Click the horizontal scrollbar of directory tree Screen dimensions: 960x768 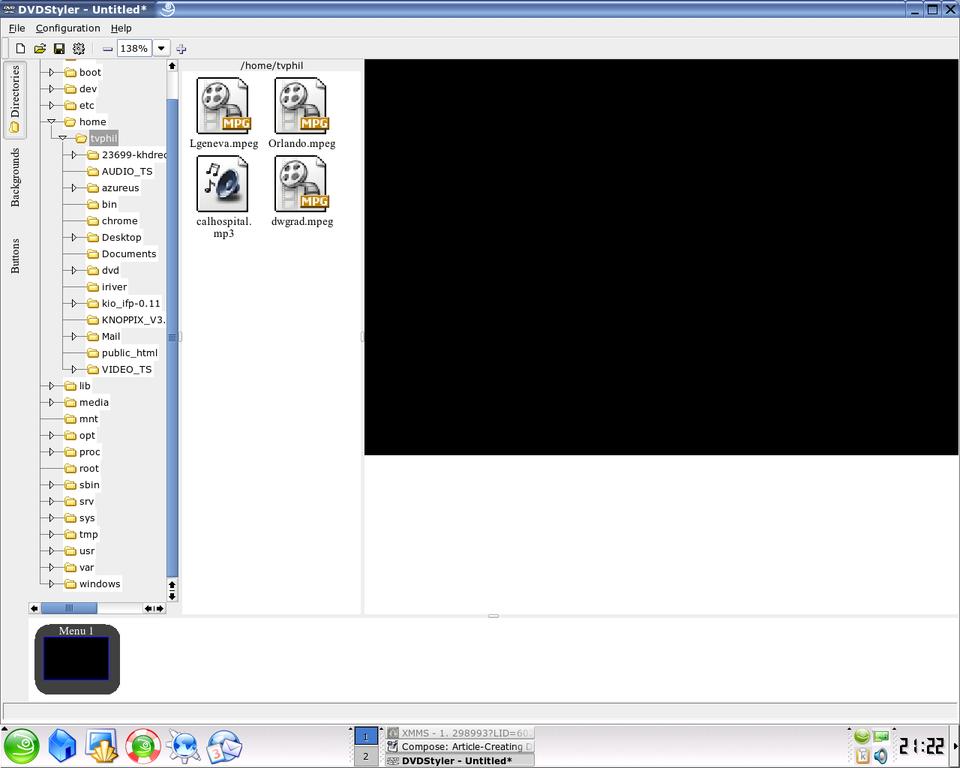69,608
